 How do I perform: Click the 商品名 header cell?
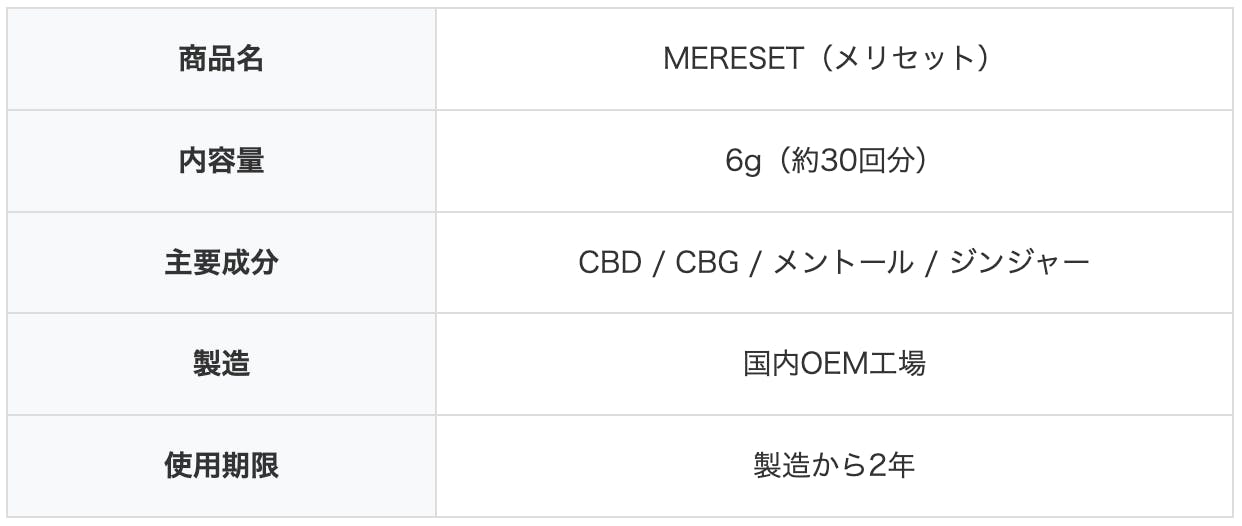(x=221, y=59)
